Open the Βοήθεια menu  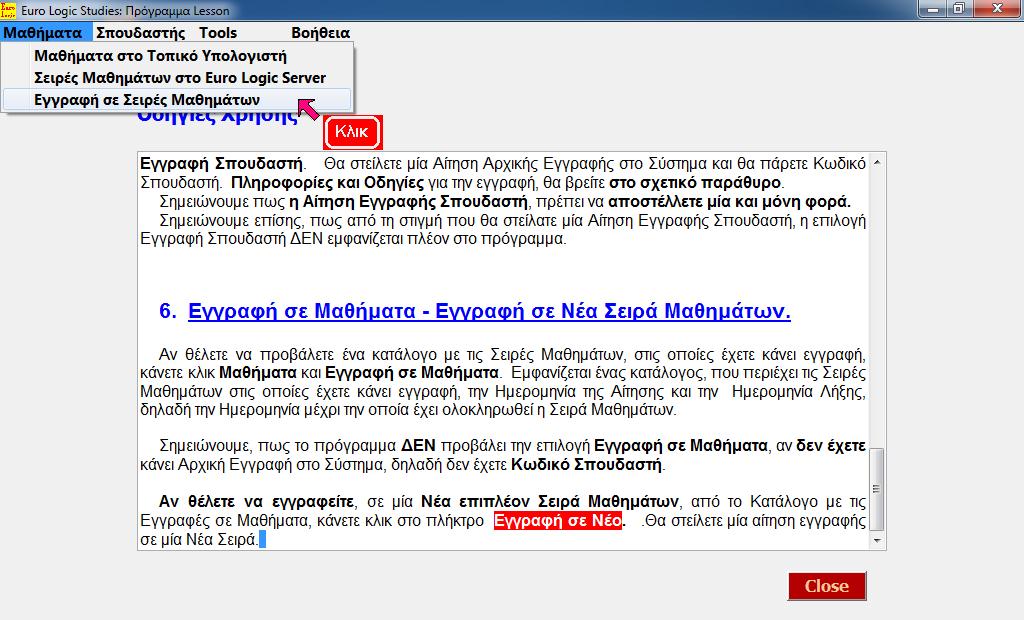pyautogui.click(x=320, y=33)
